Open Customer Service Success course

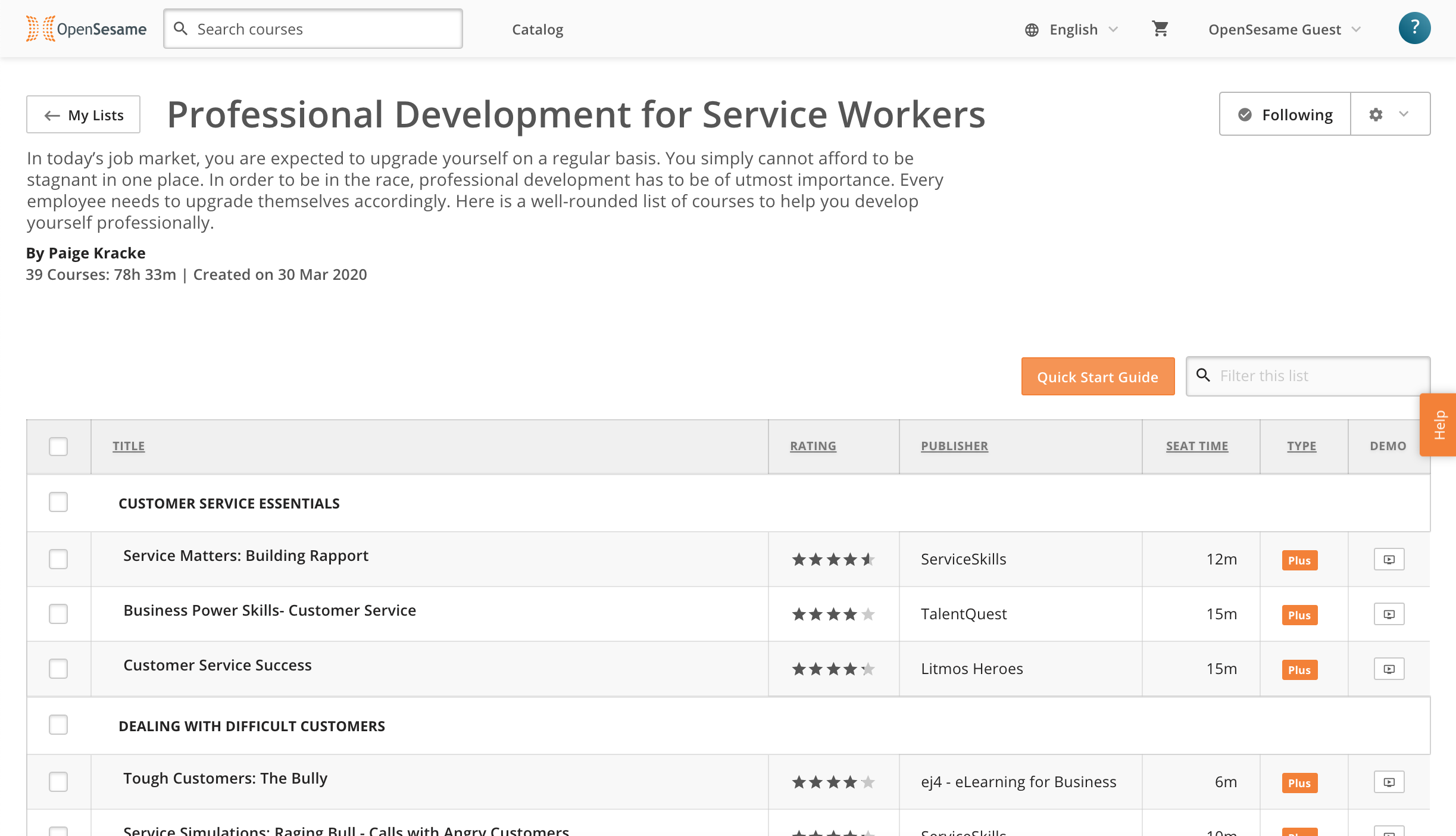(x=217, y=665)
